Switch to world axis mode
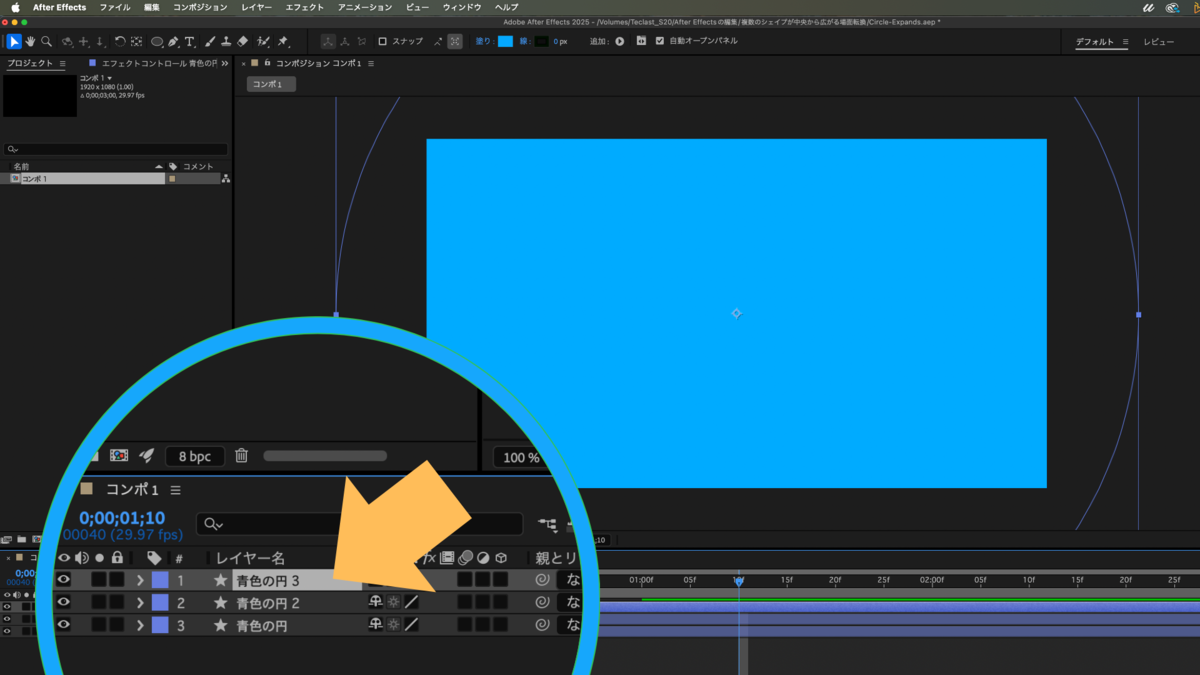The width and height of the screenshot is (1200, 675). click(344, 41)
